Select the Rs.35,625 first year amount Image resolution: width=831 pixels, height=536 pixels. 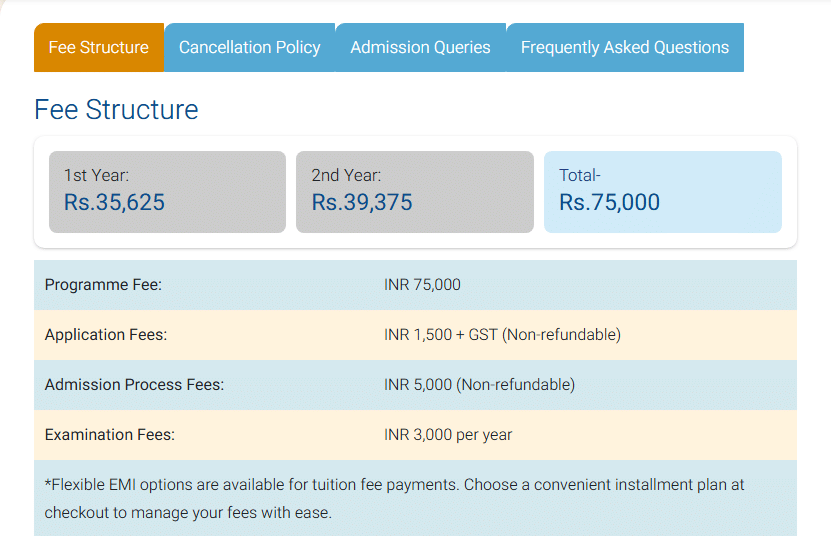(114, 203)
